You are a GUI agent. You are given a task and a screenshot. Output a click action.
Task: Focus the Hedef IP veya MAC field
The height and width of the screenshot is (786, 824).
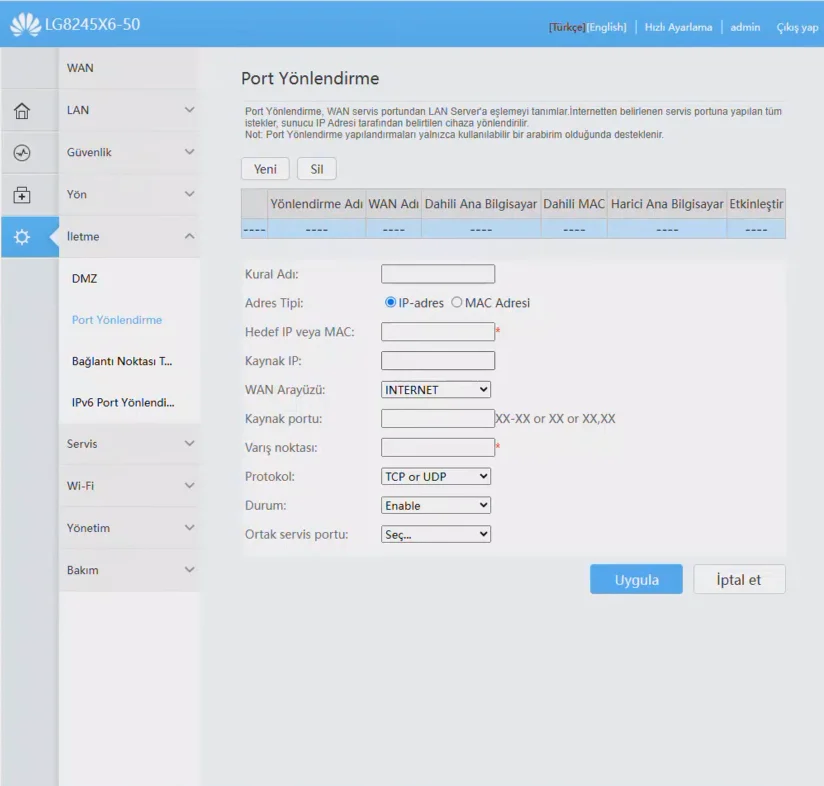coord(438,332)
